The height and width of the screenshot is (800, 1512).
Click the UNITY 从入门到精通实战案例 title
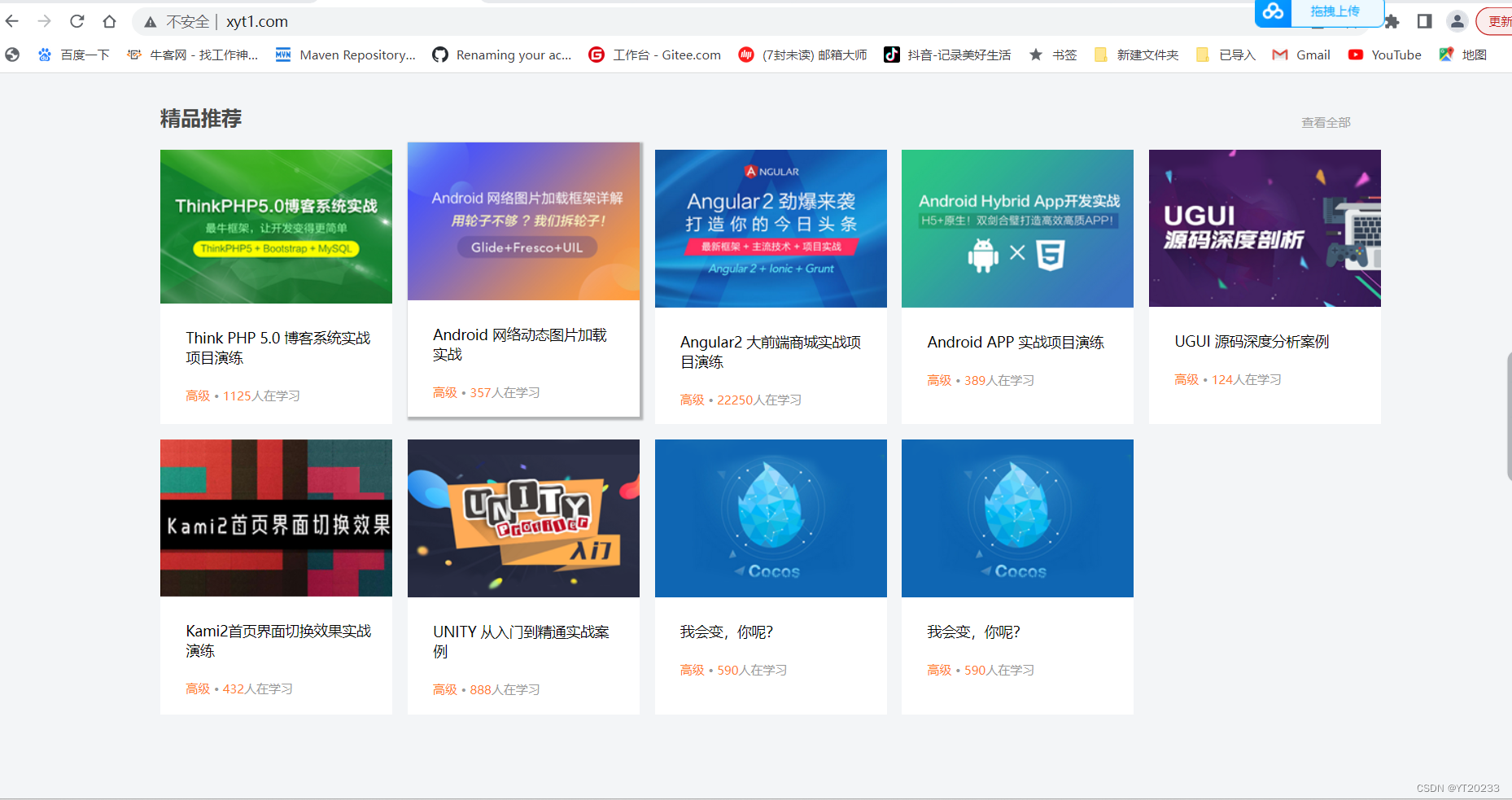point(521,641)
